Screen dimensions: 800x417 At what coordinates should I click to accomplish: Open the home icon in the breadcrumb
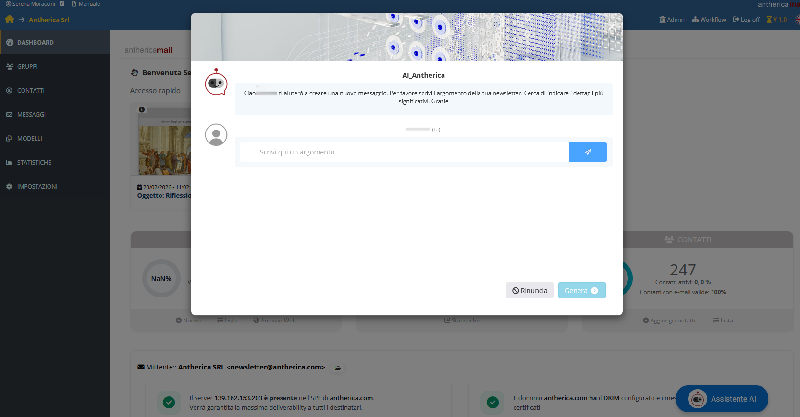tap(9, 19)
